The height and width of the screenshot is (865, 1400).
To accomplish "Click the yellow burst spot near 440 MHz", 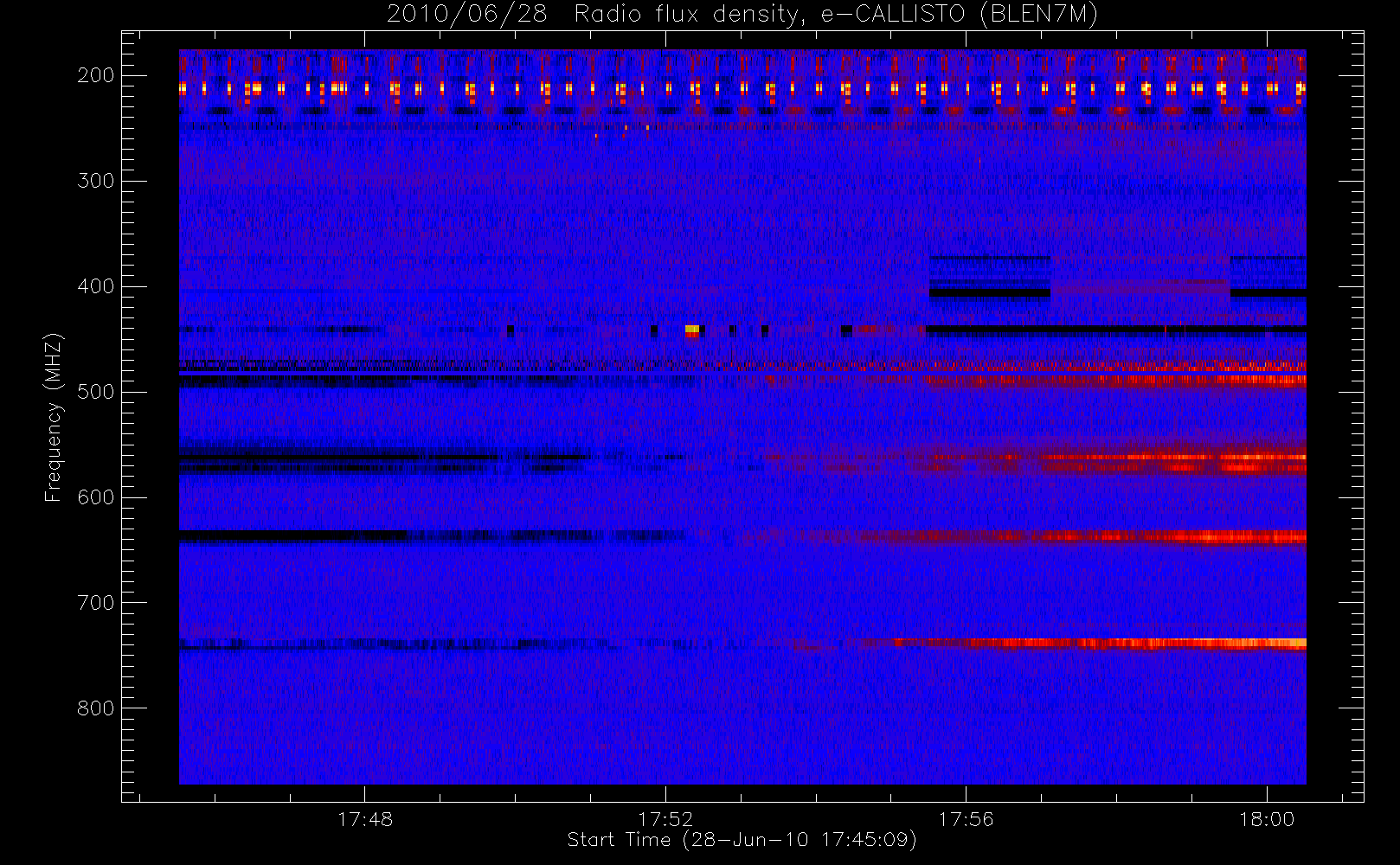I will coord(692,330).
